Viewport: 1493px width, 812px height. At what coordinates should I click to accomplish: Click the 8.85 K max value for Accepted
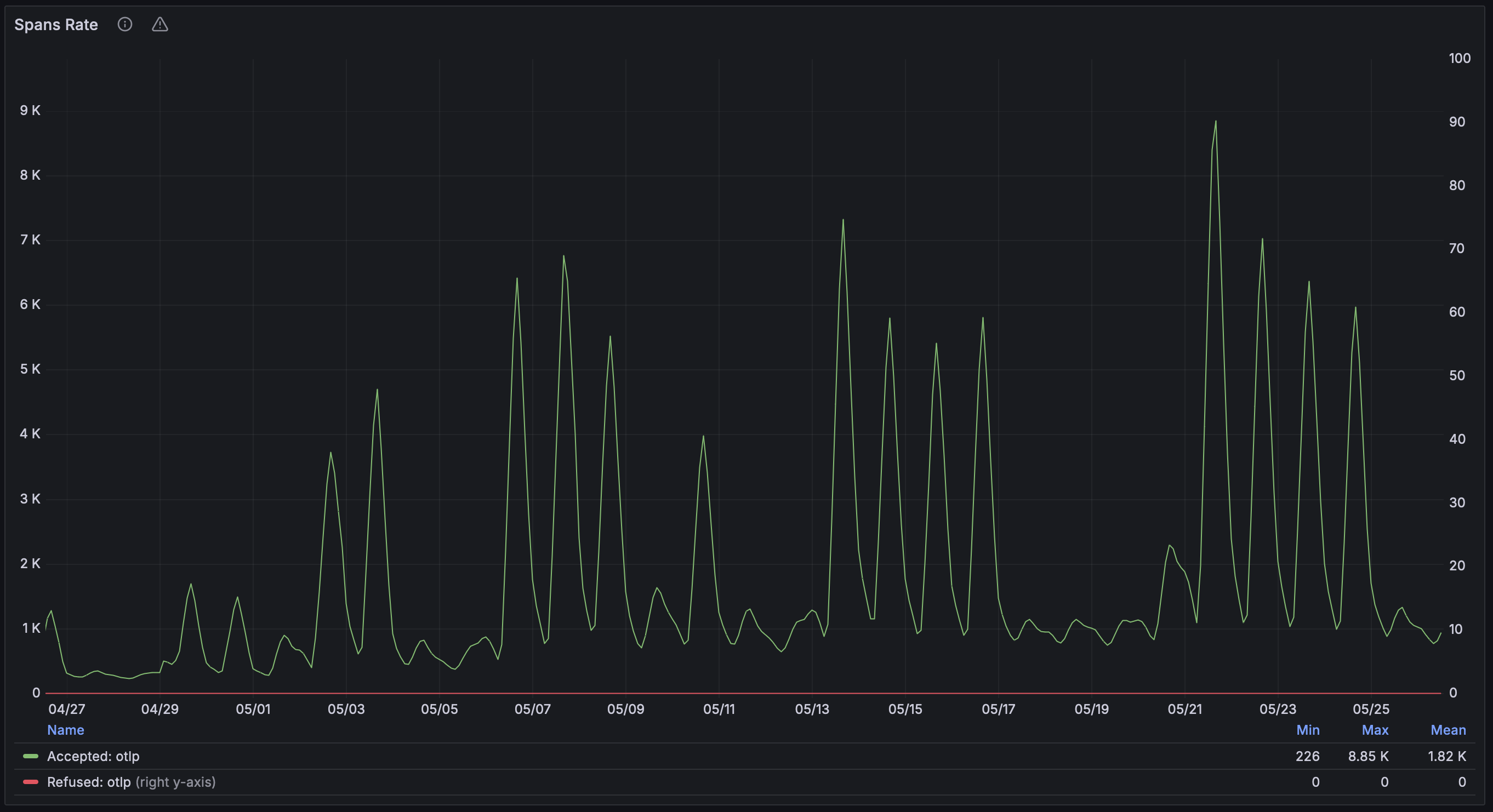(x=1368, y=756)
